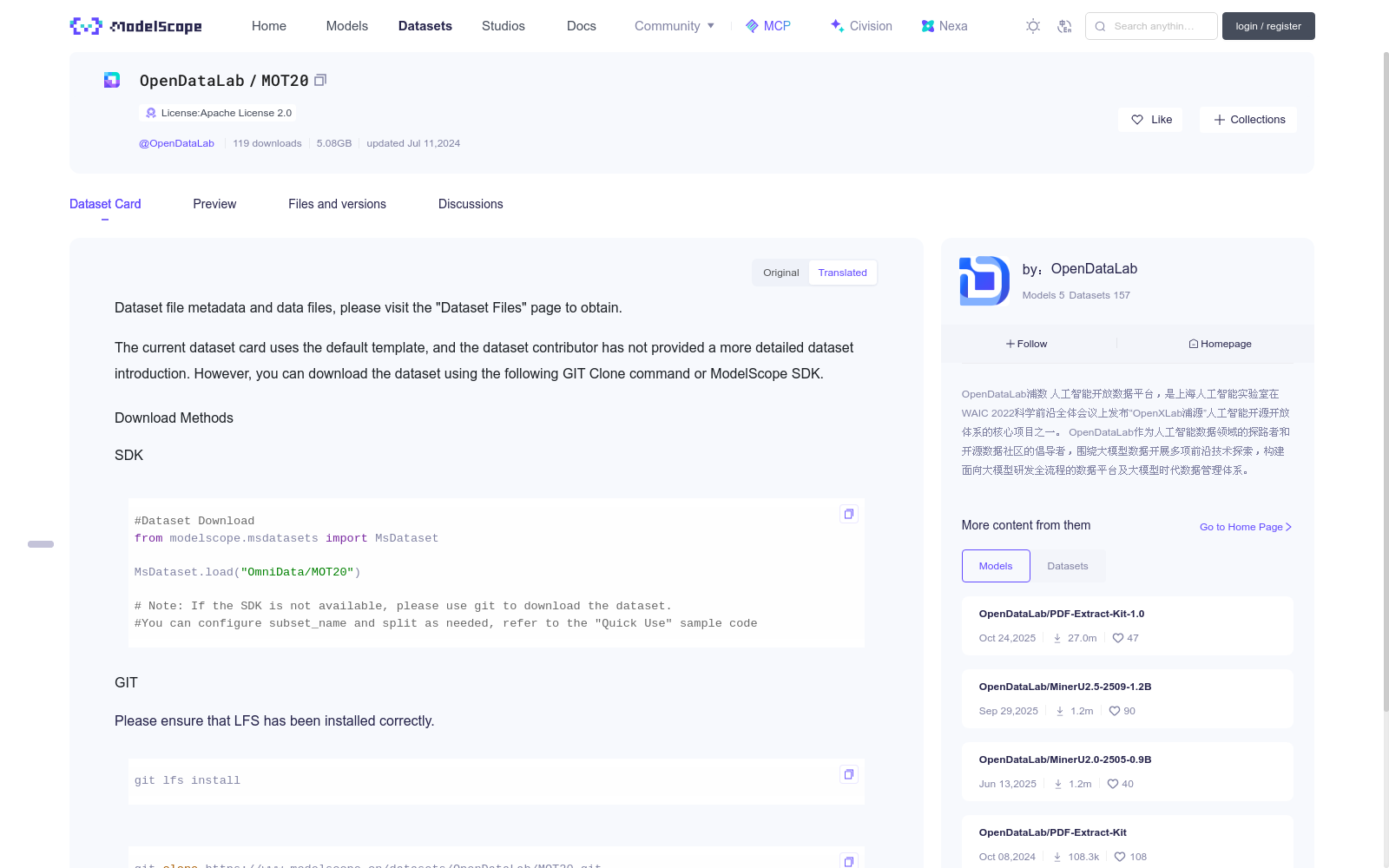Open the Datasets menu item

click(x=425, y=26)
